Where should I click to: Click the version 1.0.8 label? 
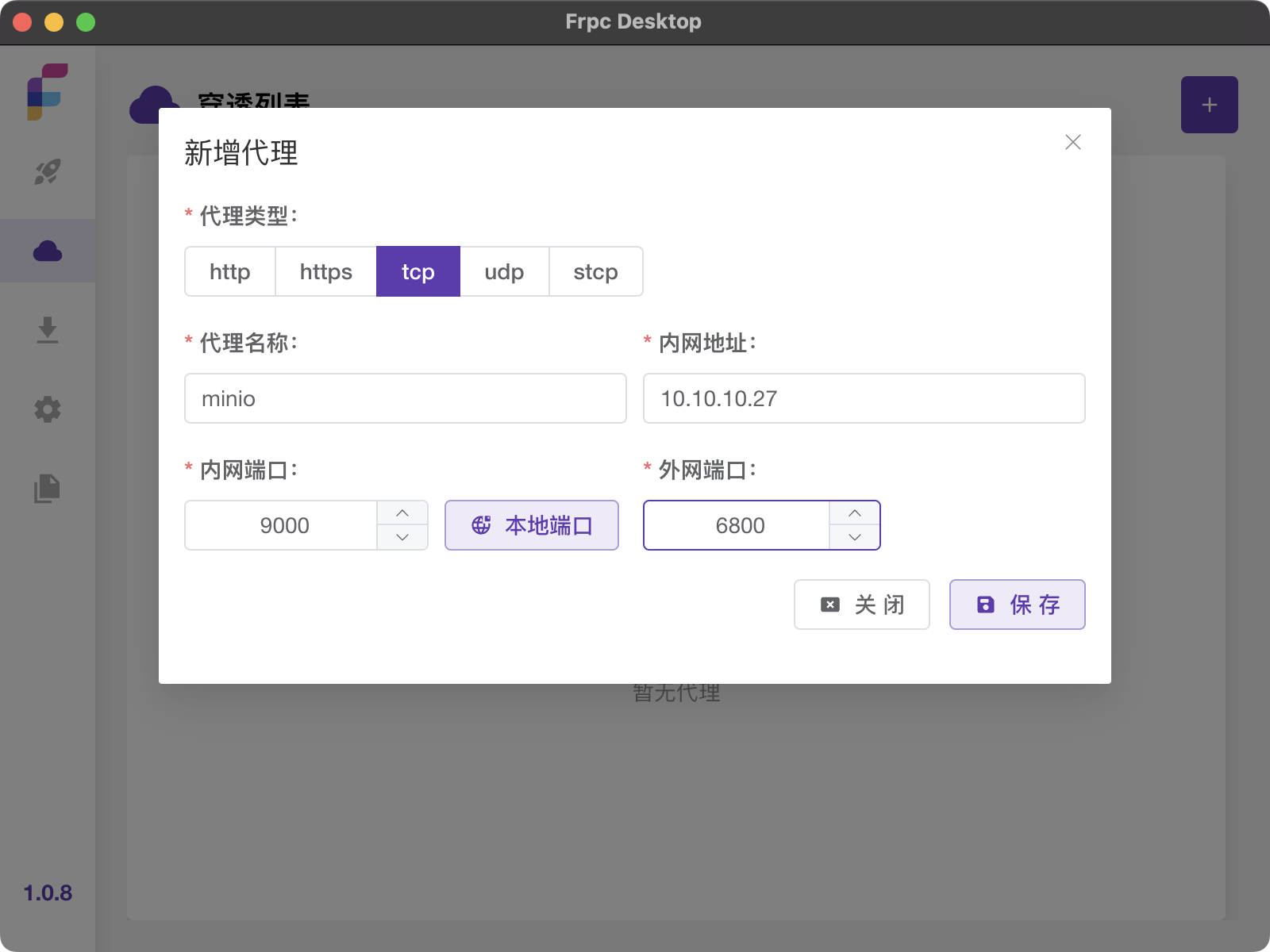pos(48,892)
